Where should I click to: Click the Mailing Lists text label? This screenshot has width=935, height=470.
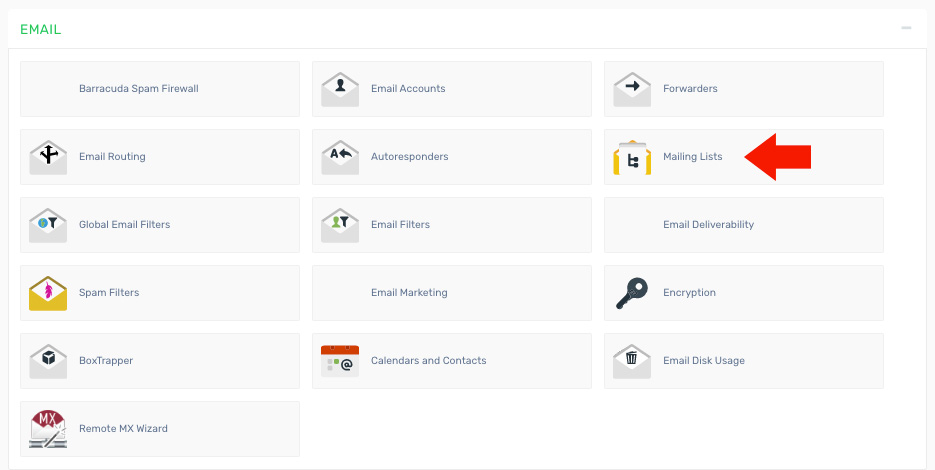(692, 157)
